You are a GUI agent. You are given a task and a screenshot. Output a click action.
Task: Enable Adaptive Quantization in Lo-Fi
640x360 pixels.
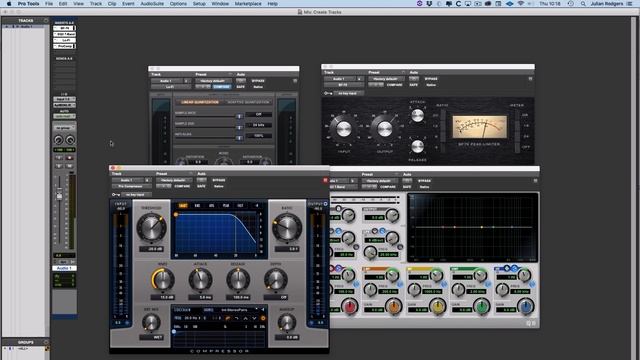pos(248,102)
